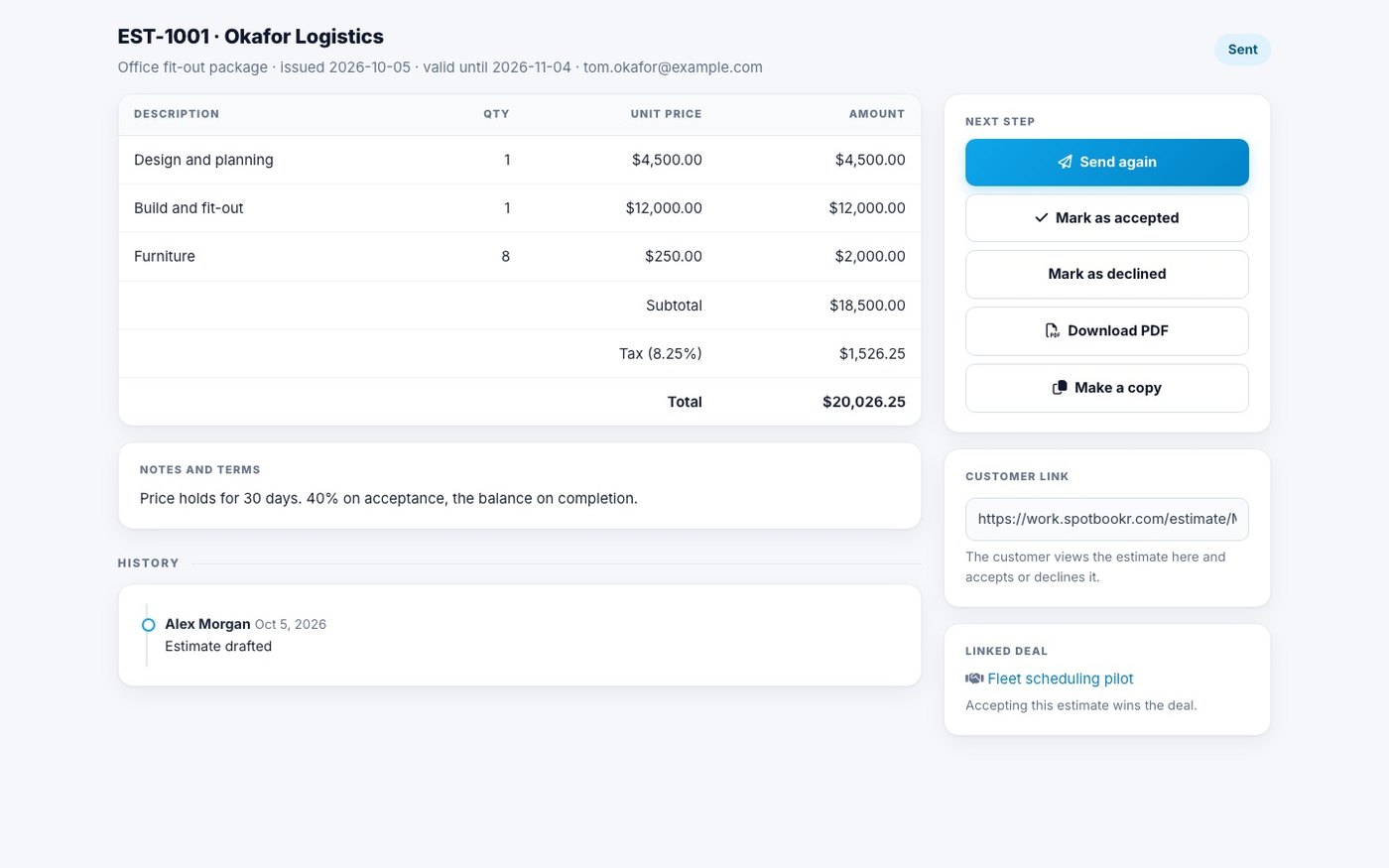
Task: Click the $12,000.00 amount for Build and fit-out
Action: click(x=867, y=208)
